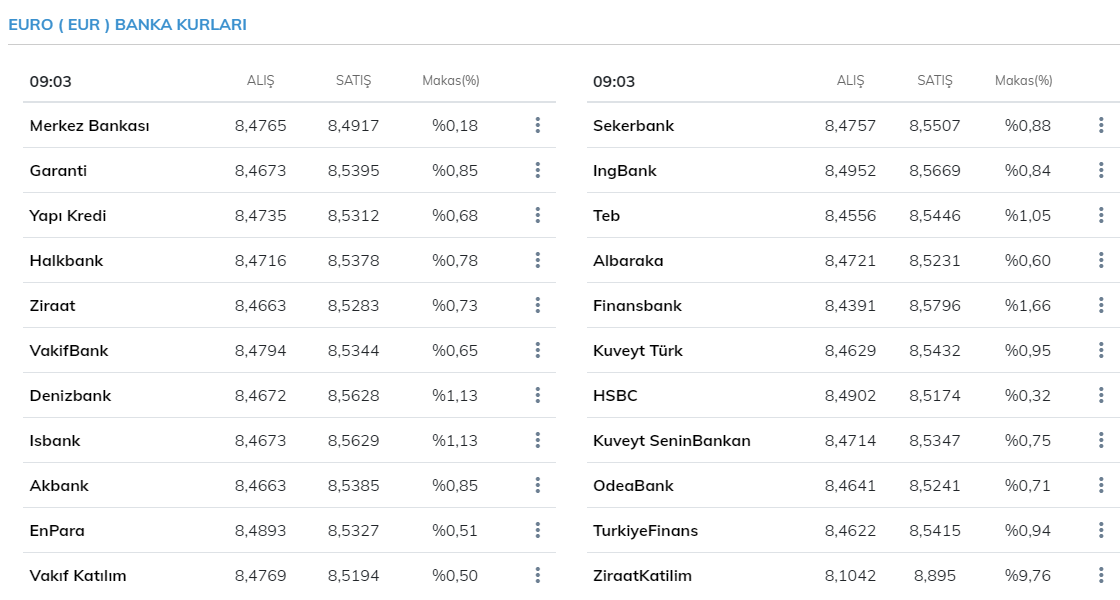Open three-dot menu for Kuveyt Türk row

click(x=1101, y=350)
